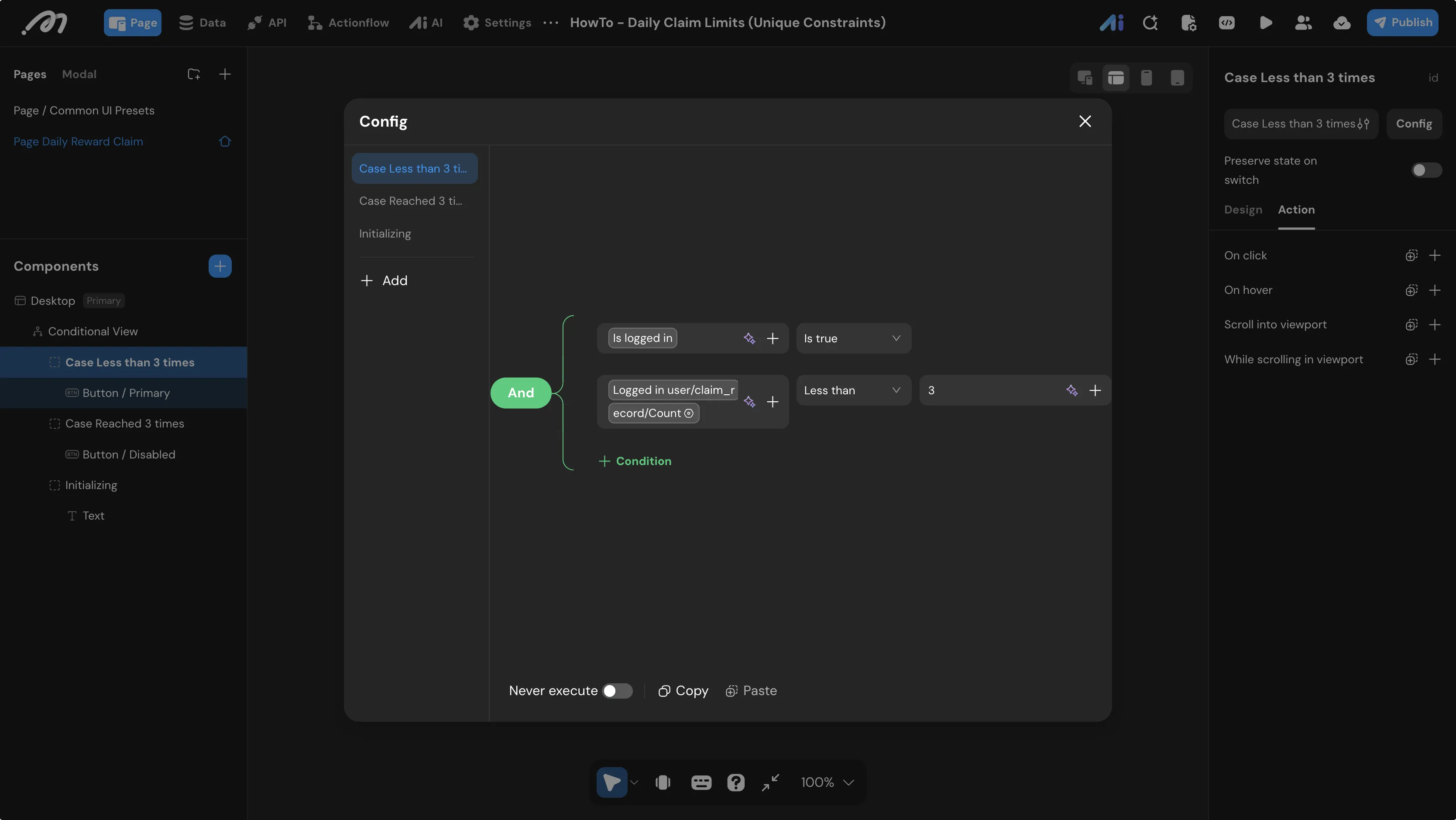The height and width of the screenshot is (820, 1456).
Task: Switch to the Design tab in the right panel
Action: coord(1243,210)
